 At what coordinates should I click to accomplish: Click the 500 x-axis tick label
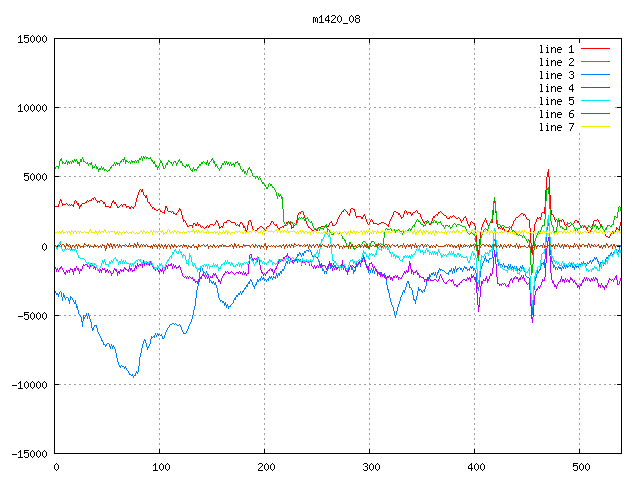579,467
